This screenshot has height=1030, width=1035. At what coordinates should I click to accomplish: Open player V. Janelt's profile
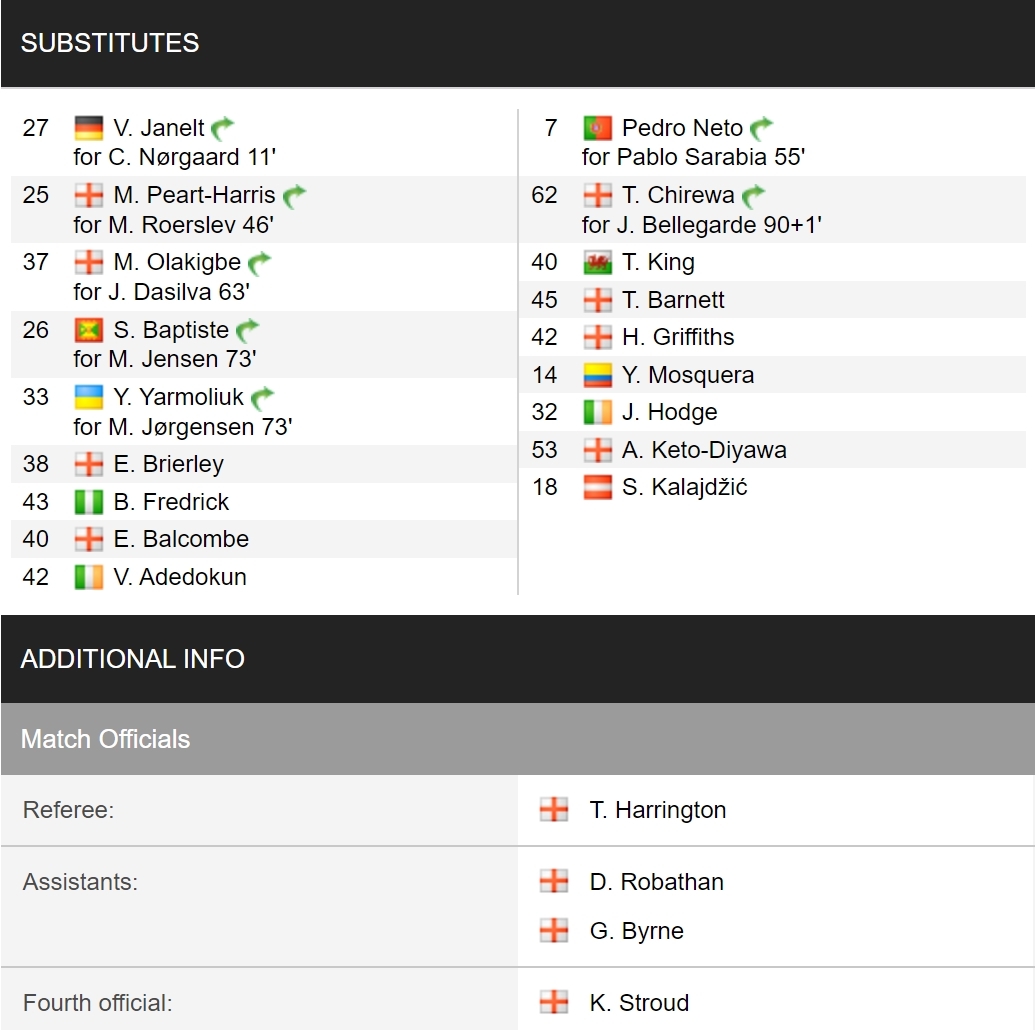tap(158, 128)
